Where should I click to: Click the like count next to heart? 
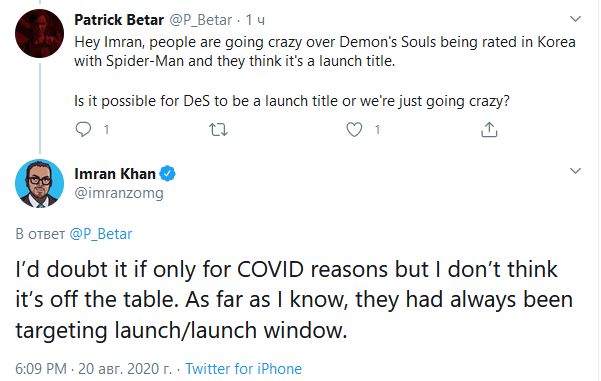click(x=377, y=130)
